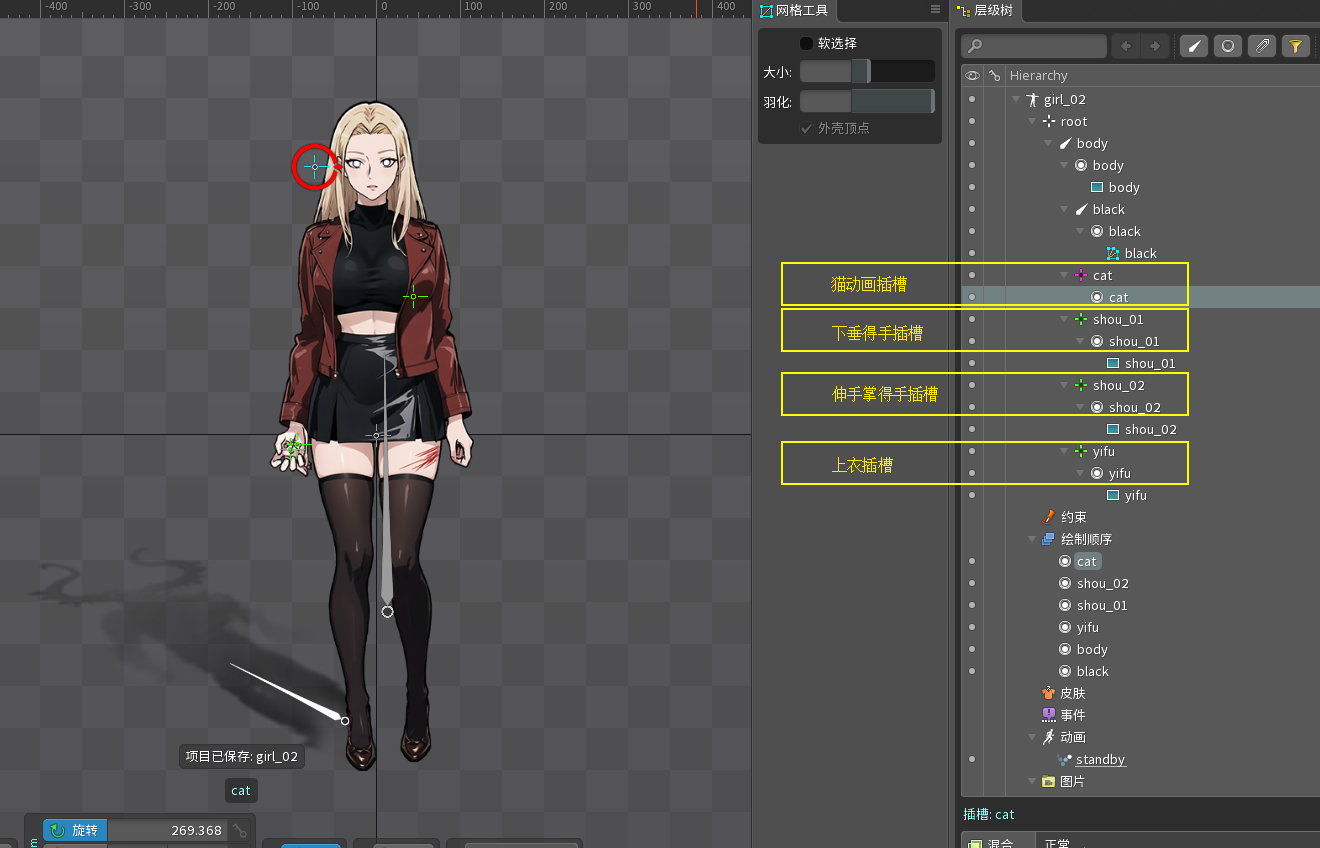The image size is (1320, 848).
Task: Select the 皮肤 skins node
Action: tap(1072, 693)
